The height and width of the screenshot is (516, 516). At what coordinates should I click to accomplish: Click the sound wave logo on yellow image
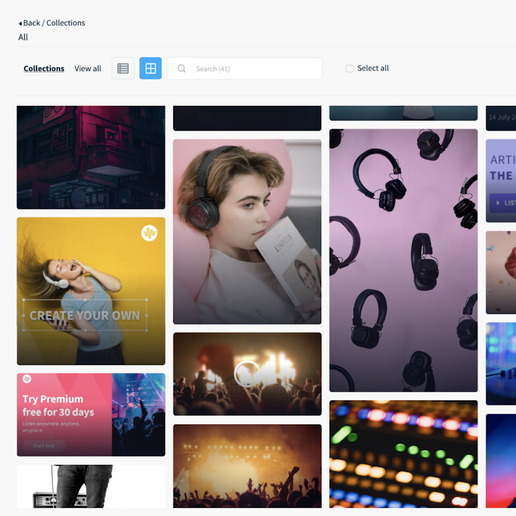coord(149,233)
